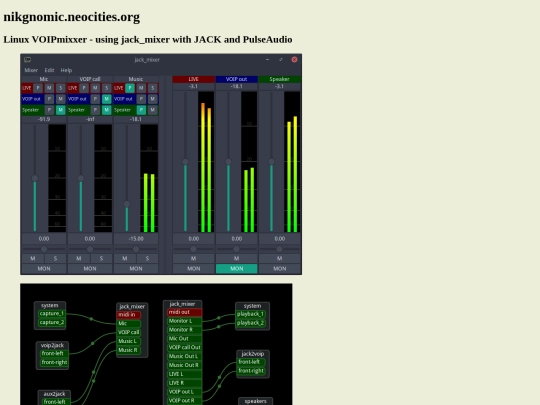Select the playback_2 system port
This screenshot has width=540, height=405.
(x=250, y=323)
